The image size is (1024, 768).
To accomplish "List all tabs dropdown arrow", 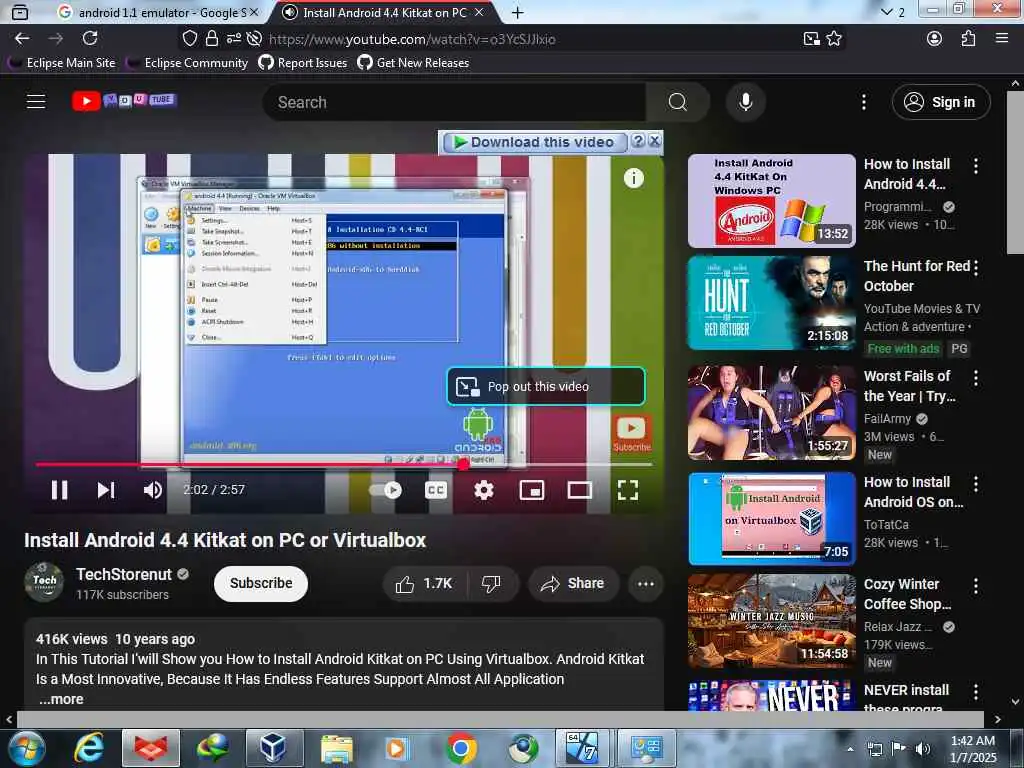I will point(886,12).
